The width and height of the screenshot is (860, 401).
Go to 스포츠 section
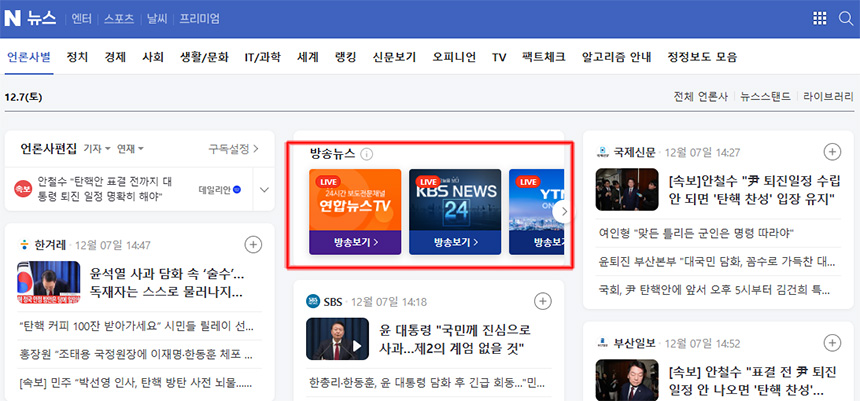click(119, 19)
